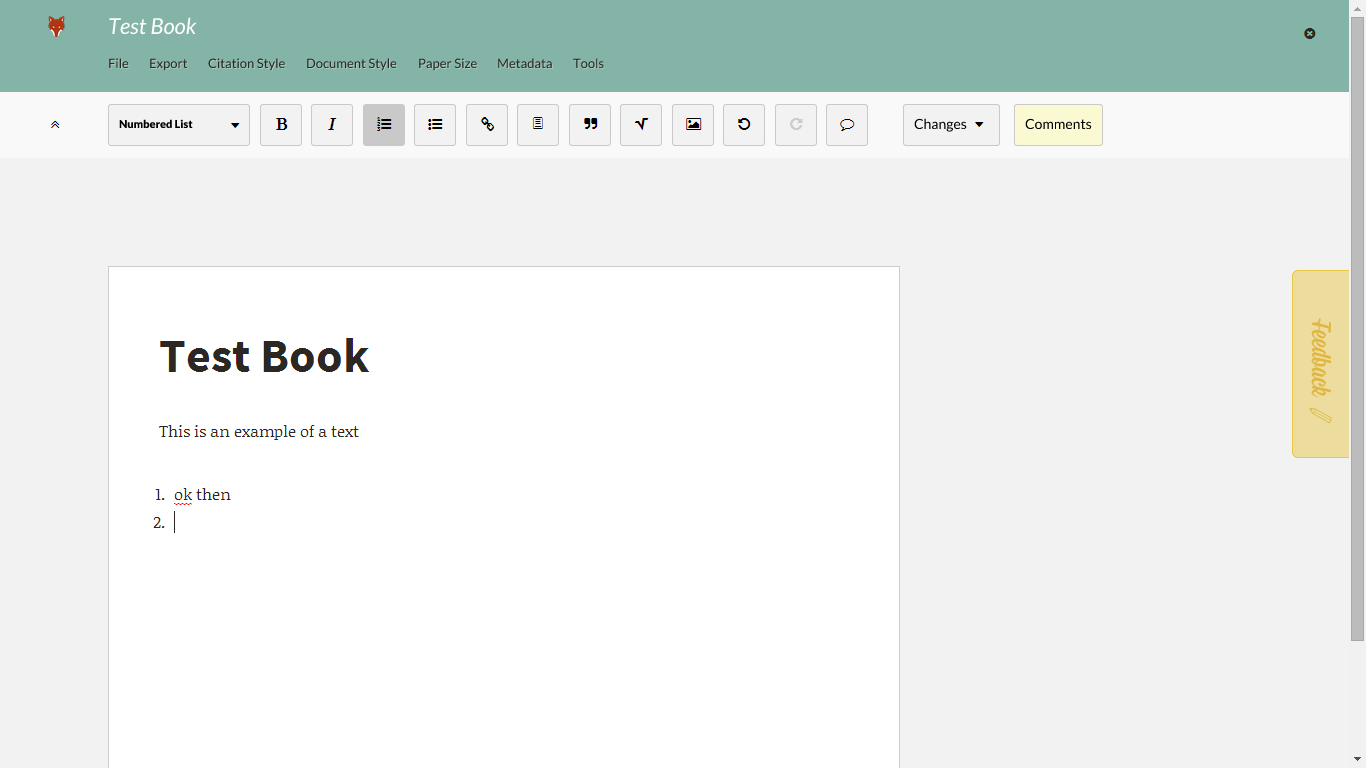The width and height of the screenshot is (1366, 768).
Task: Insert a citation with quote icon
Action: point(590,125)
